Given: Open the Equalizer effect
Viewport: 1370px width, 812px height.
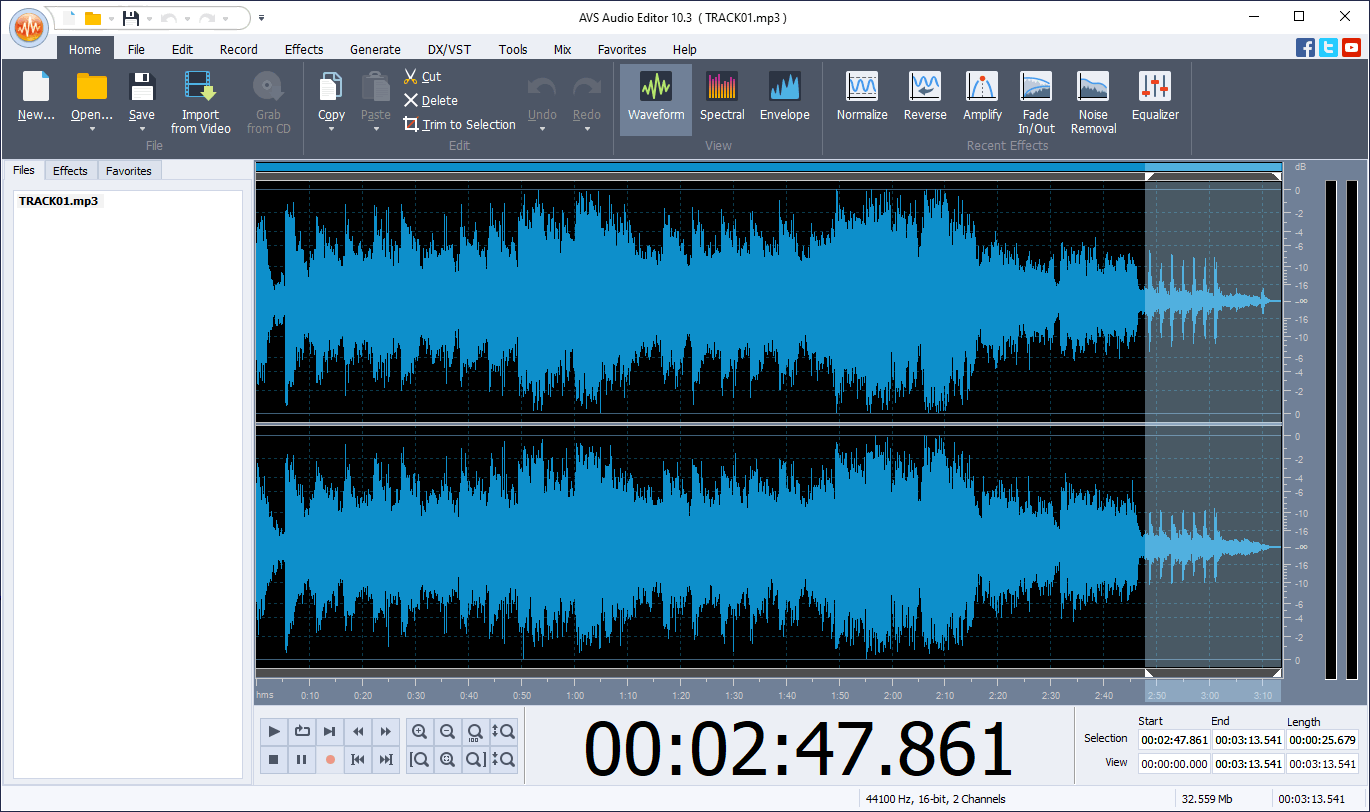Looking at the screenshot, I should pyautogui.click(x=1155, y=97).
